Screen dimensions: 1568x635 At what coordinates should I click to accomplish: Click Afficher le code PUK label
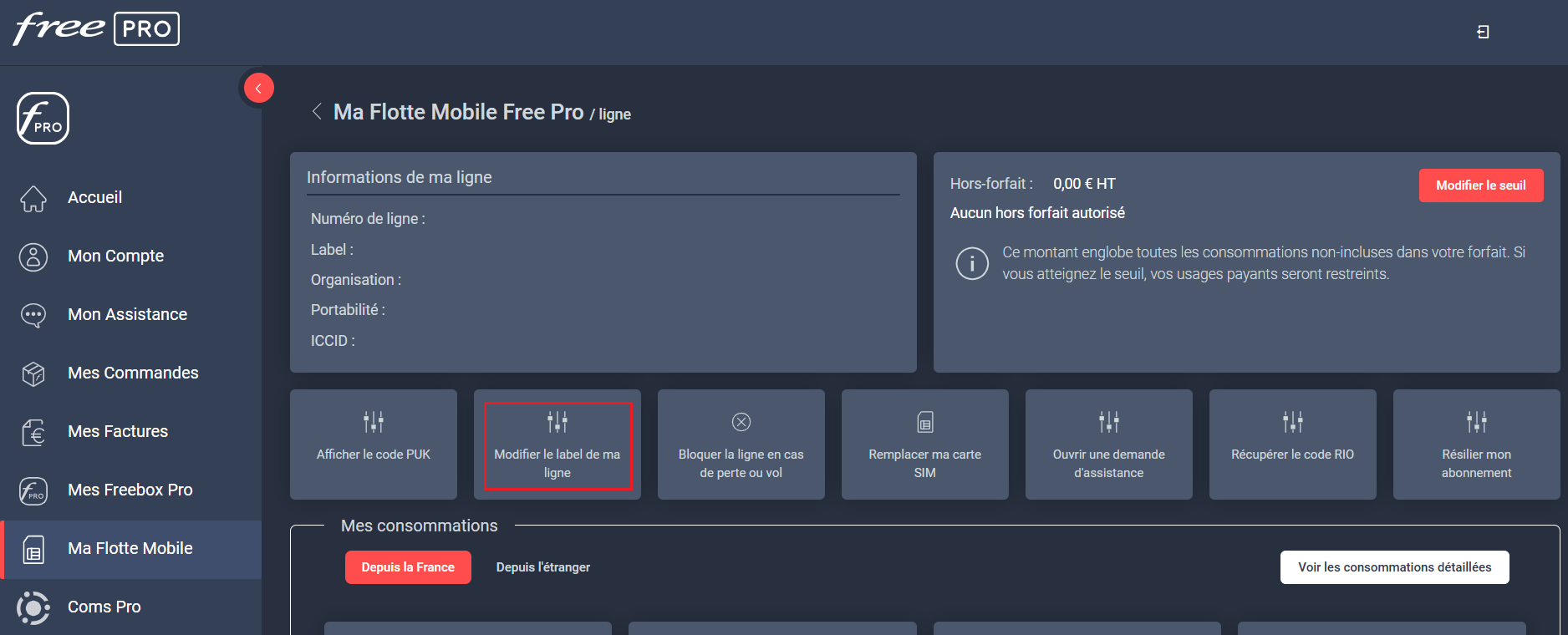pyautogui.click(x=374, y=455)
